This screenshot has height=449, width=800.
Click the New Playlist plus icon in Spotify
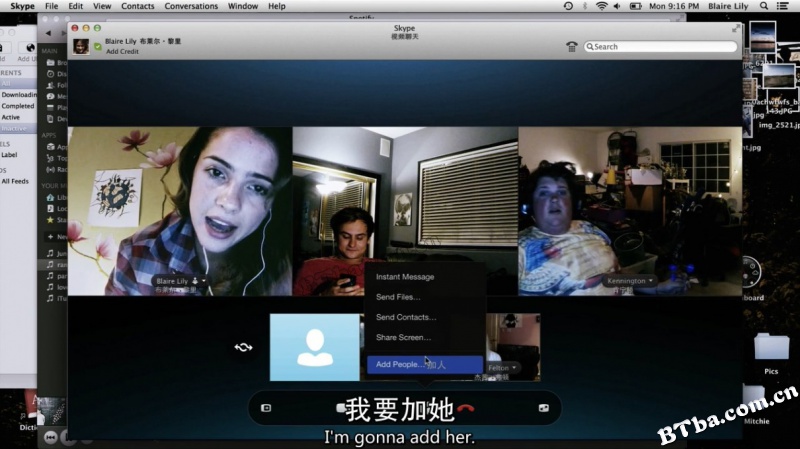tap(51, 237)
